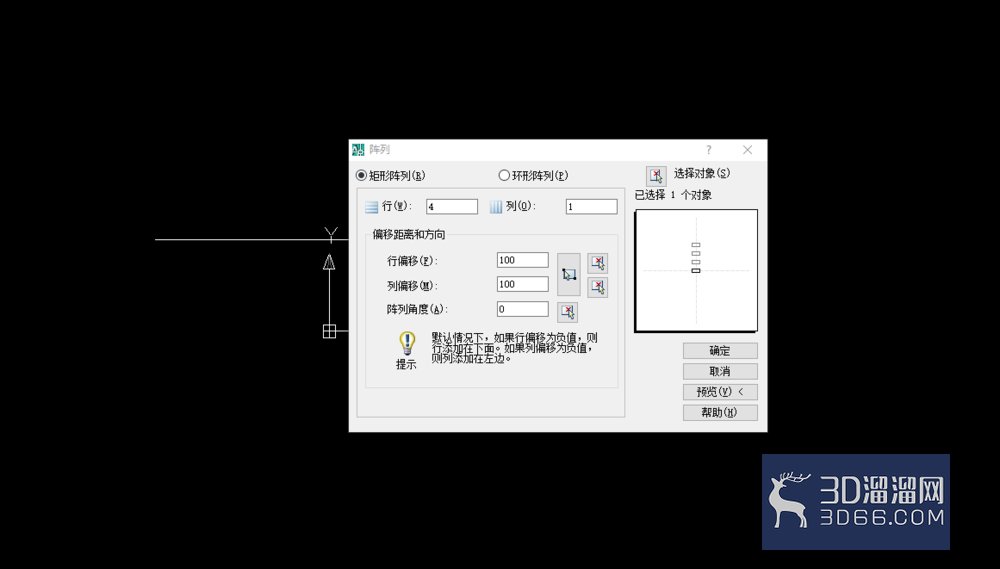Pick array angle with its pick icon
1000x569 pixels.
568,311
